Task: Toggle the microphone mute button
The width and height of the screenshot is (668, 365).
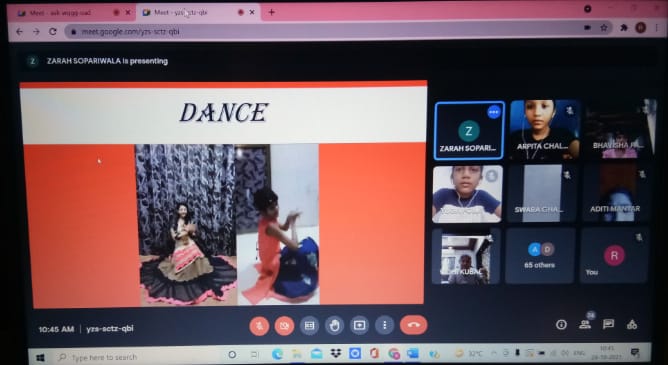Action: 259,326
